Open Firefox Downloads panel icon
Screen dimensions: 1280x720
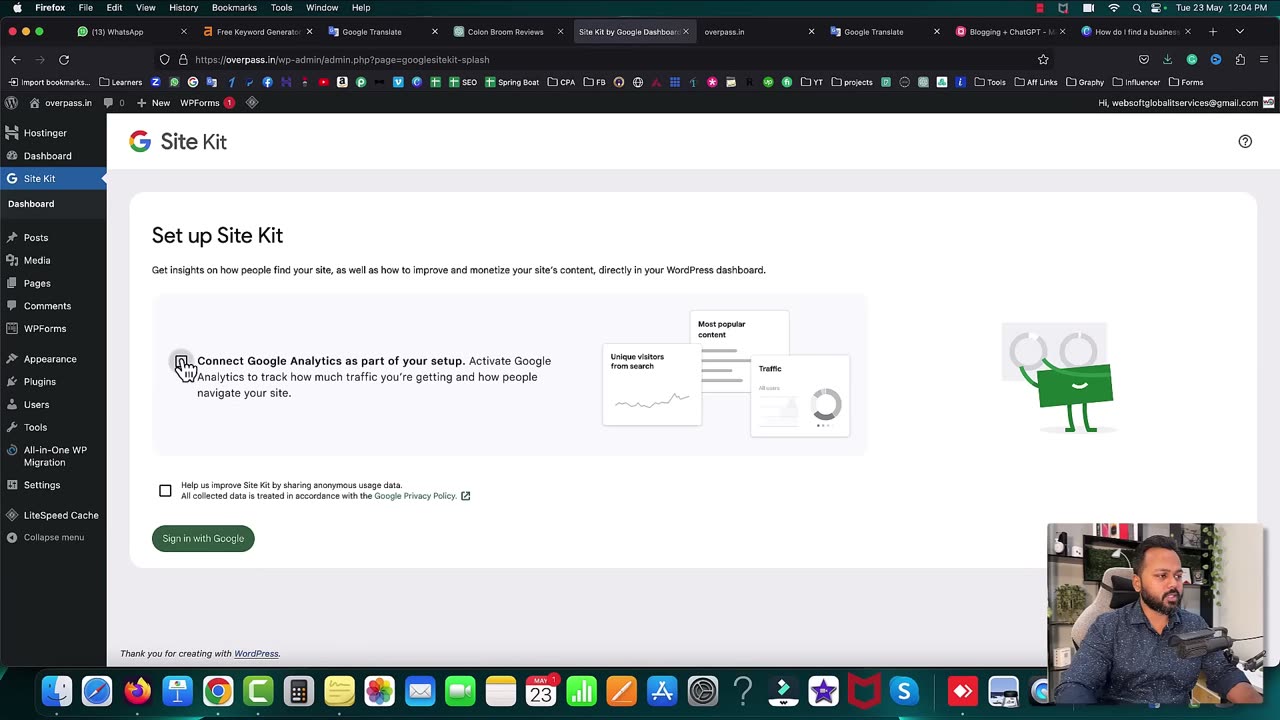click(x=1167, y=60)
